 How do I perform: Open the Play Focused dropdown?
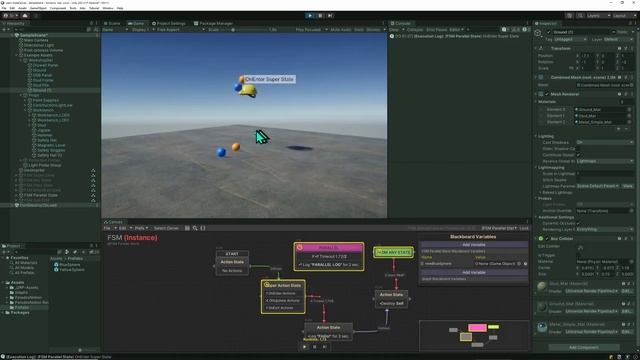coord(311,29)
